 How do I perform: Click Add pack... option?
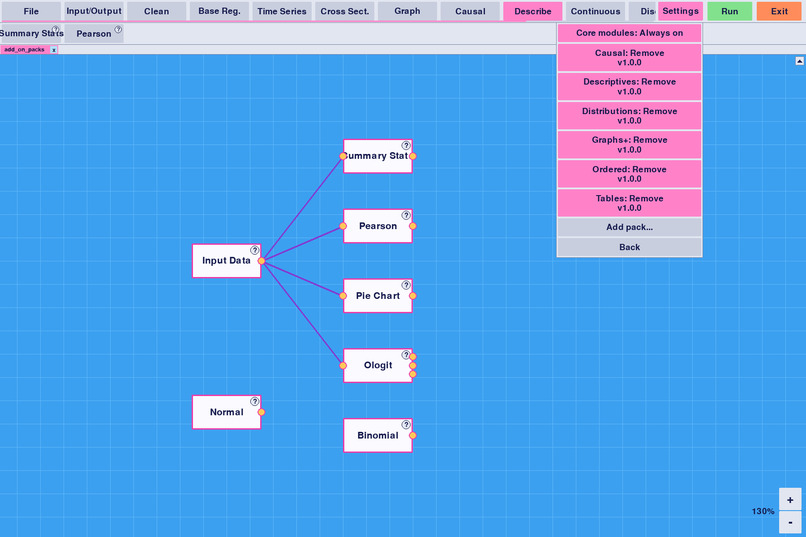tap(629, 227)
